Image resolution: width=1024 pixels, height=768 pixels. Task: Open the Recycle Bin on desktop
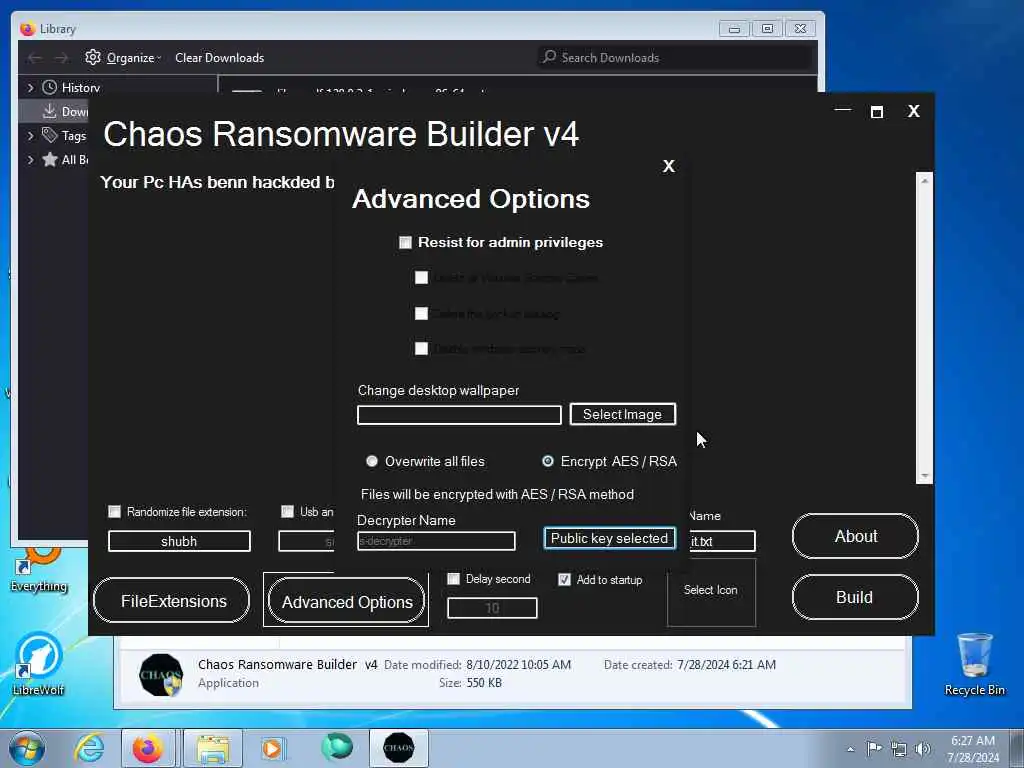coord(974,664)
